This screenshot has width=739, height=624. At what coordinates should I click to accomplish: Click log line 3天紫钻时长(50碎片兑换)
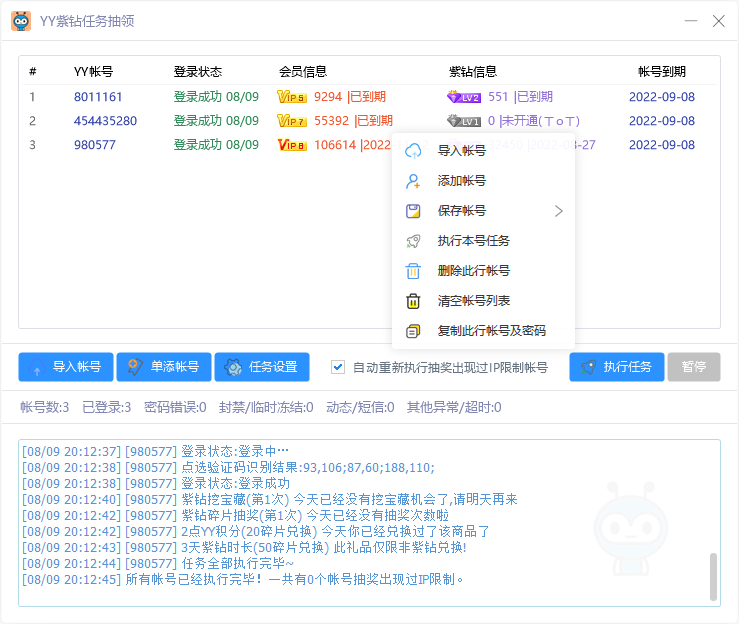click(244, 548)
